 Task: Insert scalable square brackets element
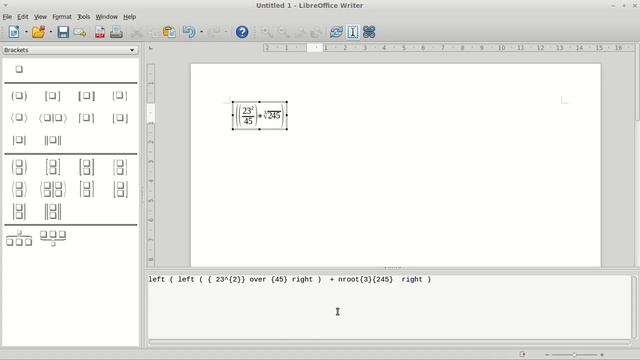pos(53,167)
